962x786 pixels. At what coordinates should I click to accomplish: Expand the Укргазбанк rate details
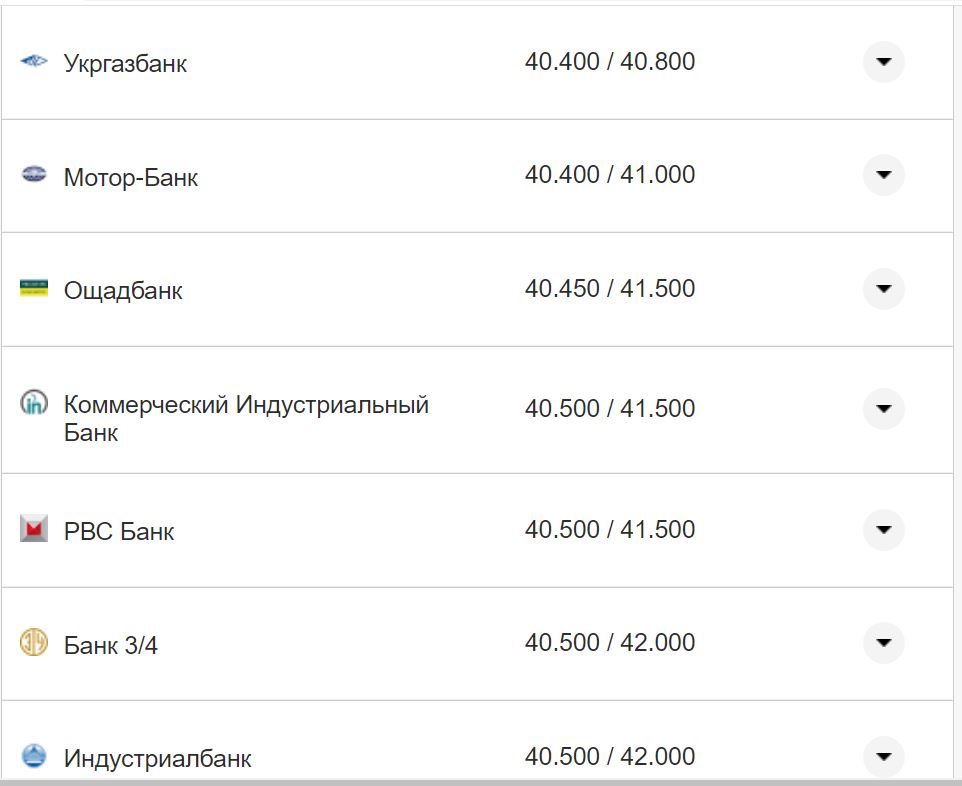883,61
